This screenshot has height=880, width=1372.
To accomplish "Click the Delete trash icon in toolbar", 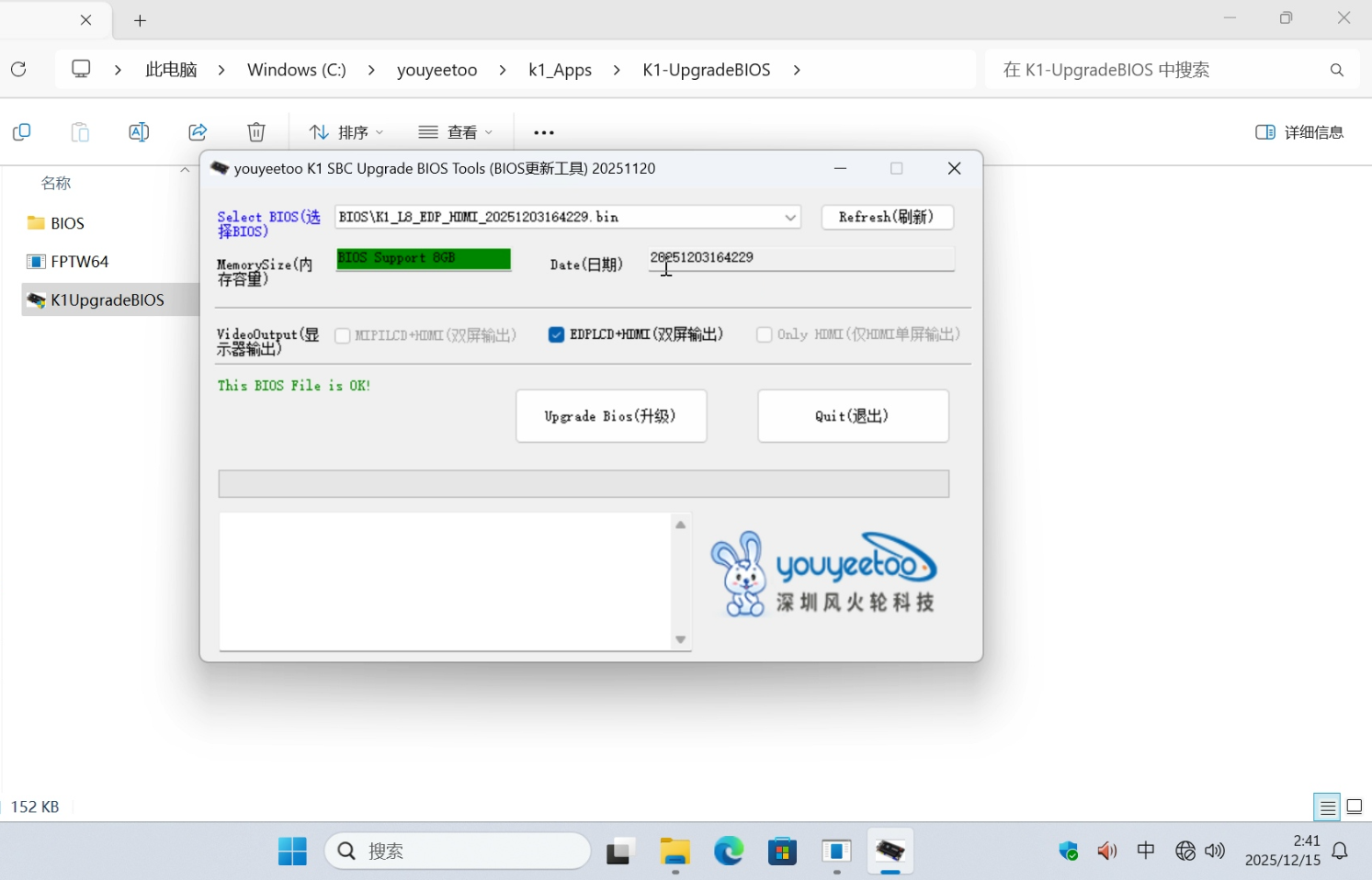I will click(256, 132).
